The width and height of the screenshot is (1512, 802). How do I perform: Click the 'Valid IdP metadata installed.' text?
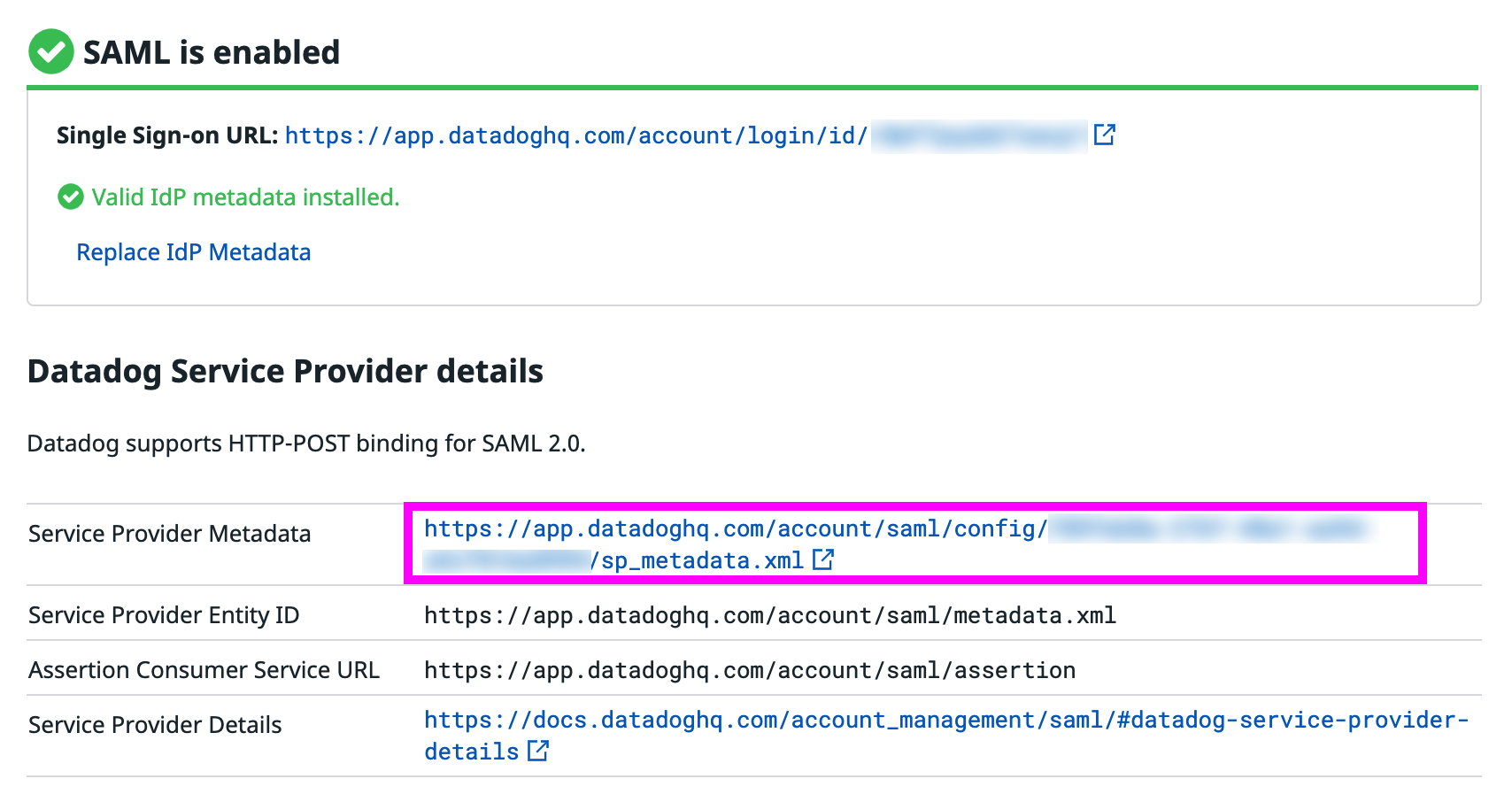coord(246,197)
